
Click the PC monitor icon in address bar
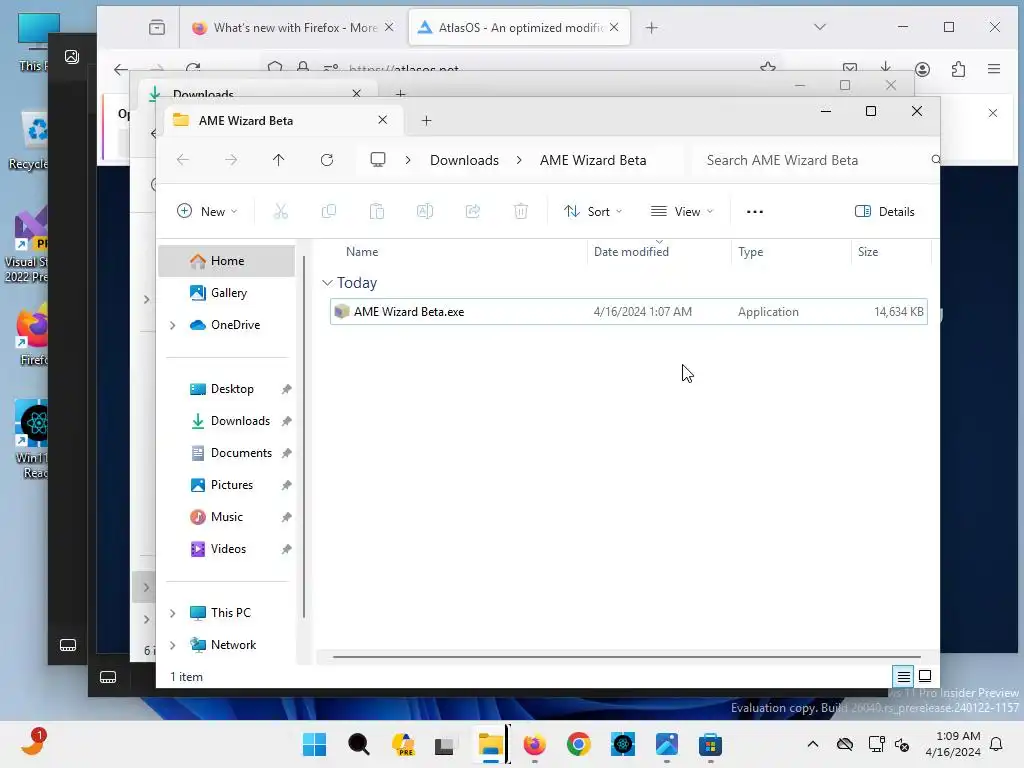coord(378,160)
